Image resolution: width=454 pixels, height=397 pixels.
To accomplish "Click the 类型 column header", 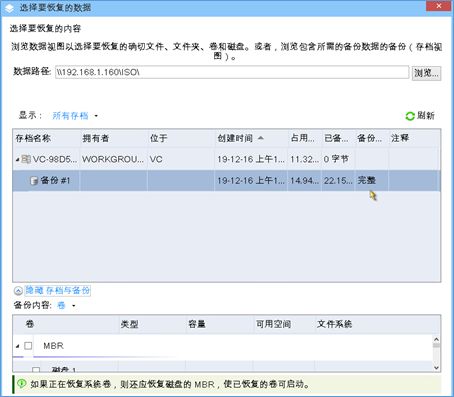I will [x=152, y=324].
